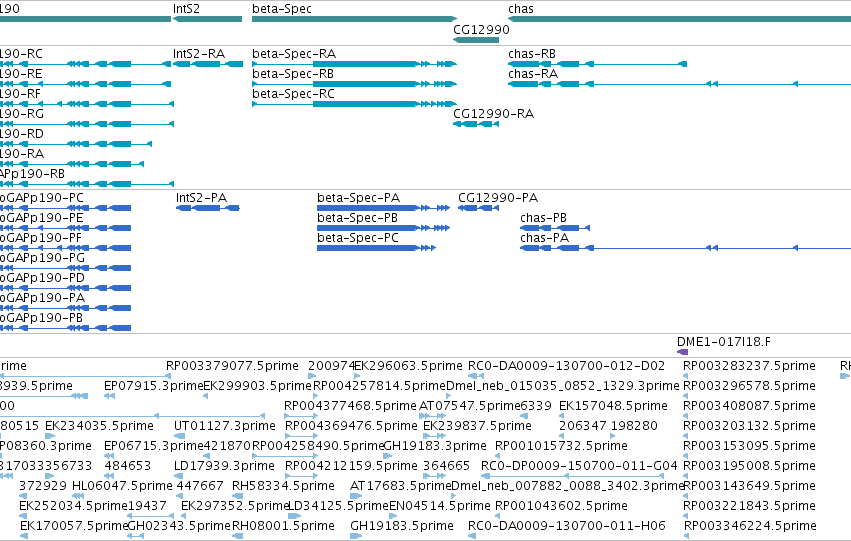Select EK157048.5prime EST label
This screenshot has width=851, height=541.
coord(613,406)
